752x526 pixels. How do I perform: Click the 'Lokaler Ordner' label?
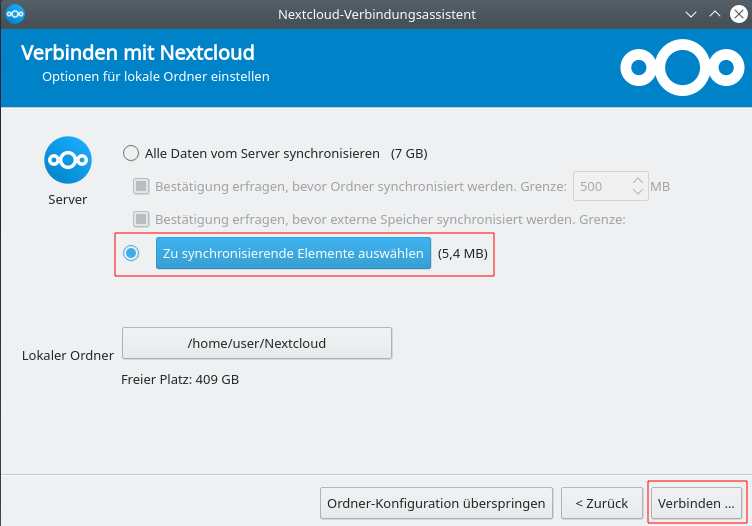click(68, 355)
